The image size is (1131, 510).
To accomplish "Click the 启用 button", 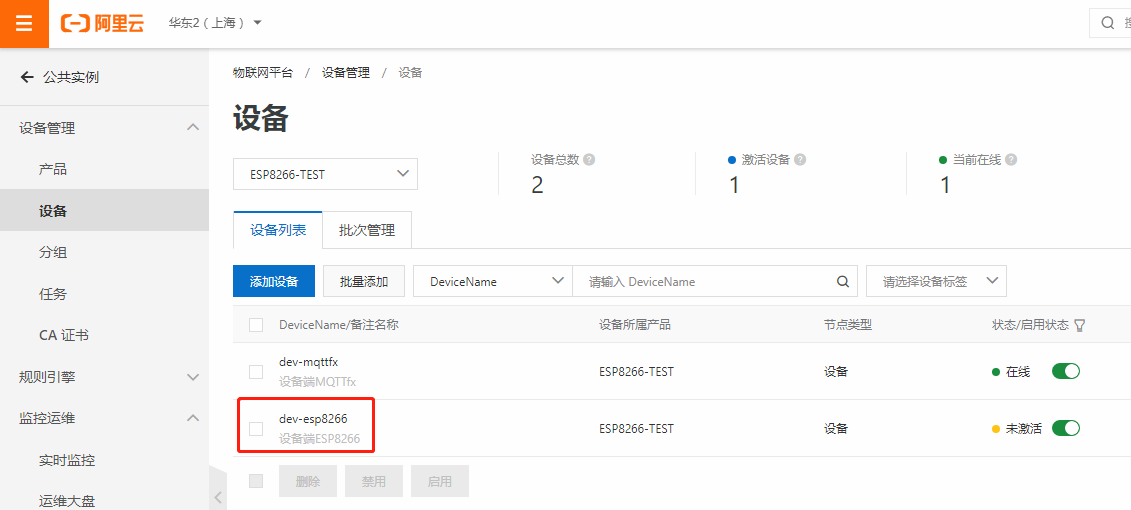I will [440, 481].
